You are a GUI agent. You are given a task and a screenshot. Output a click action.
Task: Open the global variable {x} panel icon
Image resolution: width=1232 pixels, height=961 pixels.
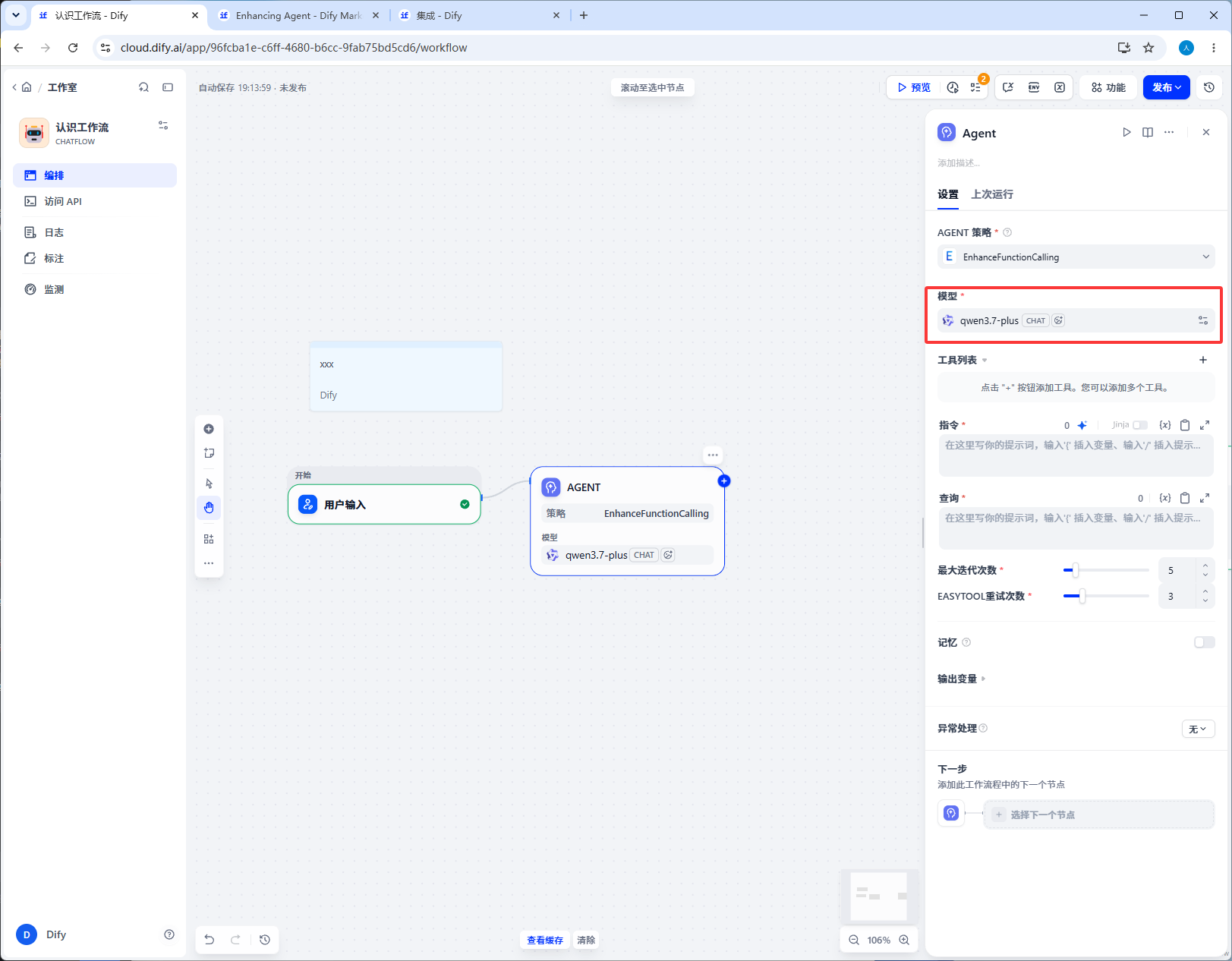pos(1060,87)
